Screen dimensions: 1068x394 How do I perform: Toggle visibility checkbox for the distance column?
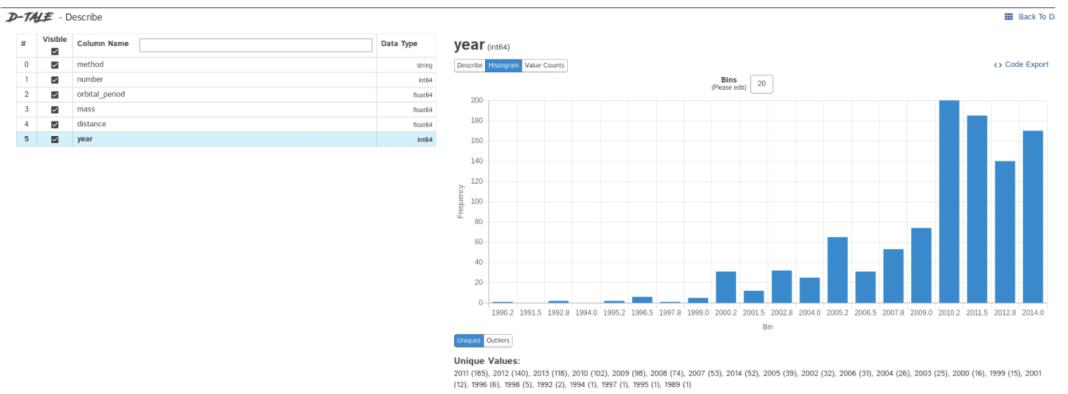click(55, 124)
